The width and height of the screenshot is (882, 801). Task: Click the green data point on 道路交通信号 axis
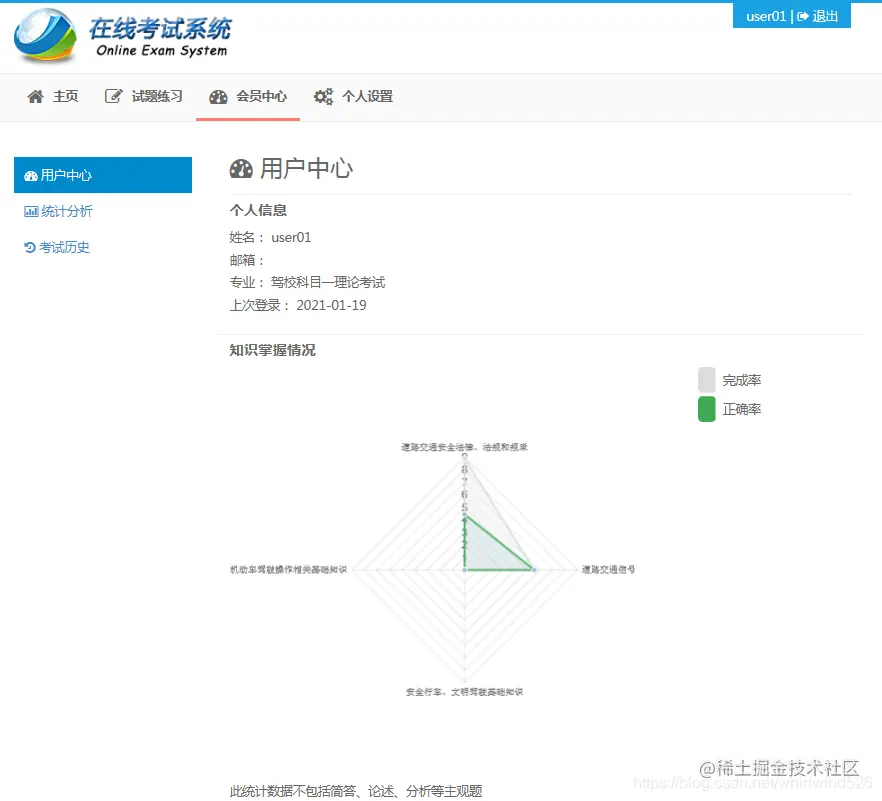coord(534,570)
